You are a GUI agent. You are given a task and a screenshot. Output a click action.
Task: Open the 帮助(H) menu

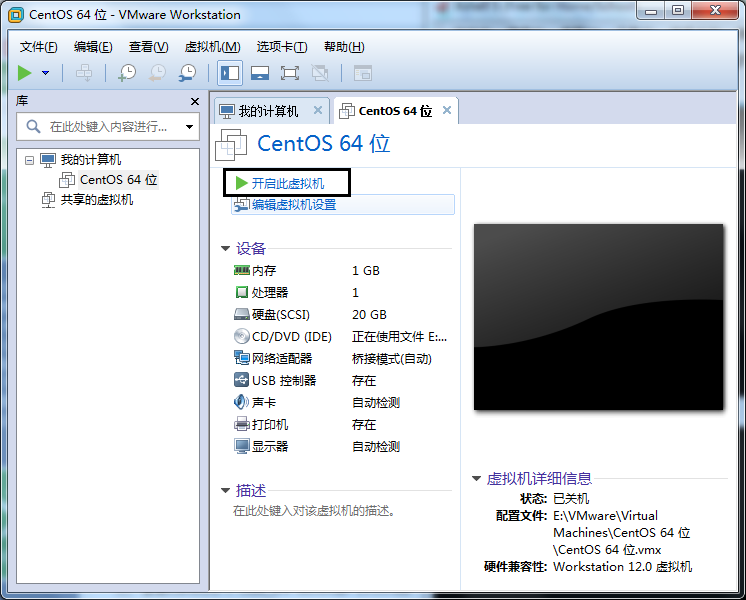click(x=344, y=47)
